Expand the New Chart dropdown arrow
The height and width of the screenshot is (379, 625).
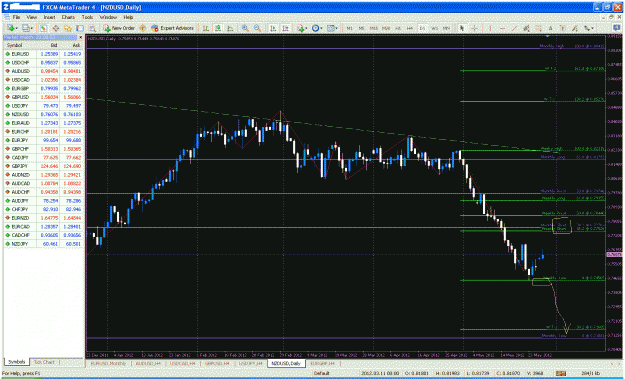[x=17, y=28]
